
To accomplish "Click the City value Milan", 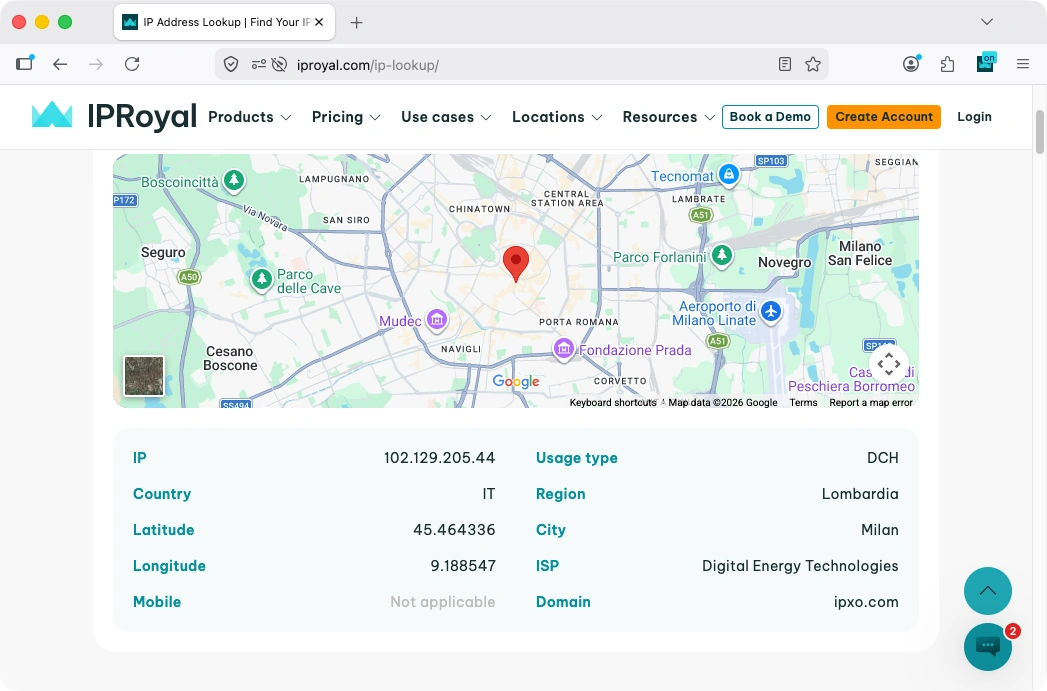I will (x=879, y=530).
